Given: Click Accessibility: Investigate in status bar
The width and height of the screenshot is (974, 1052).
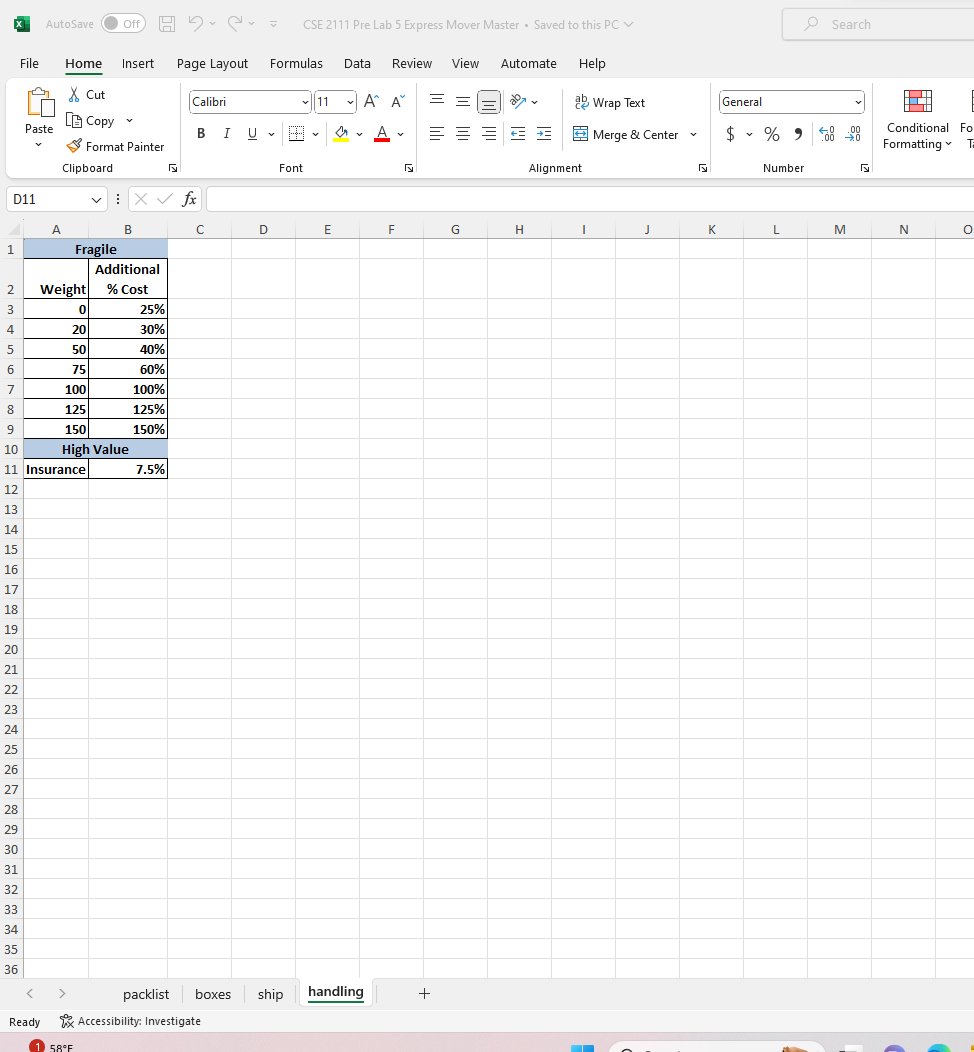Looking at the screenshot, I should (x=130, y=1021).
